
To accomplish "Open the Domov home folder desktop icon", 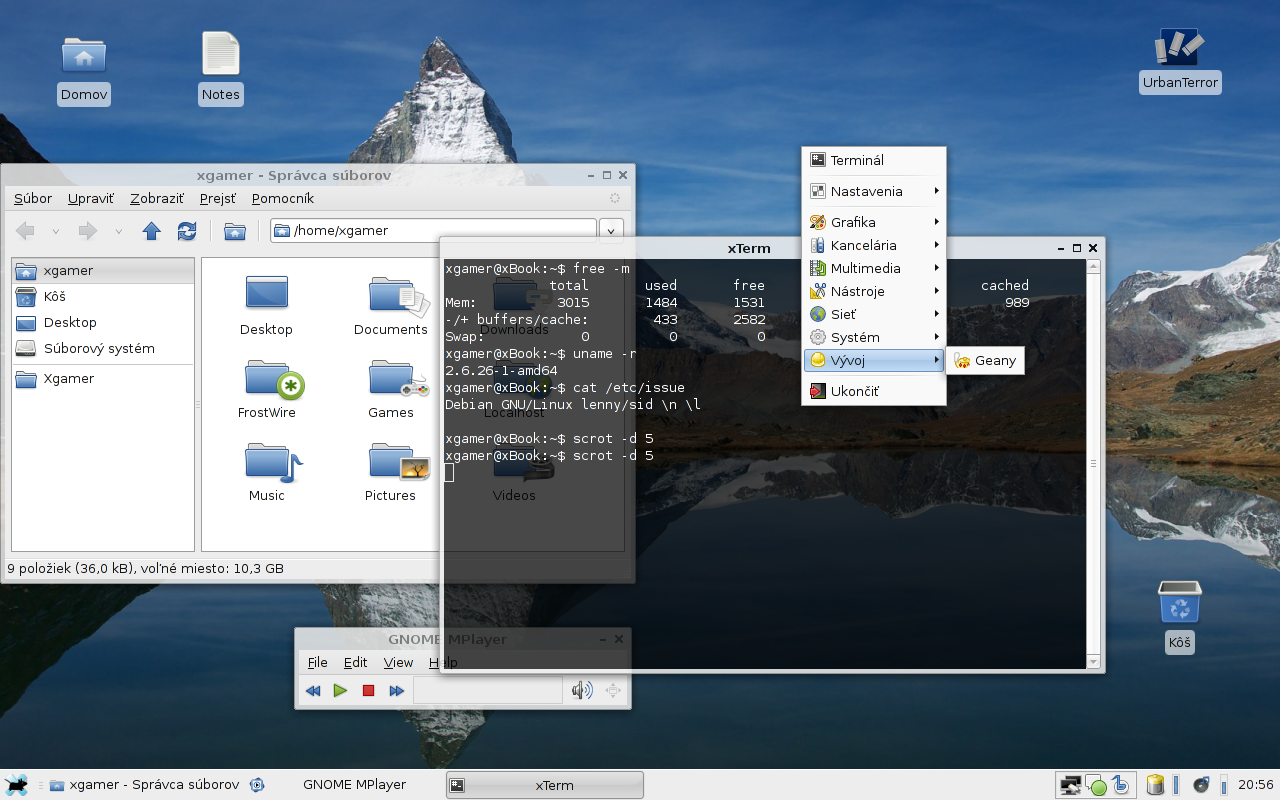I will tap(84, 70).
